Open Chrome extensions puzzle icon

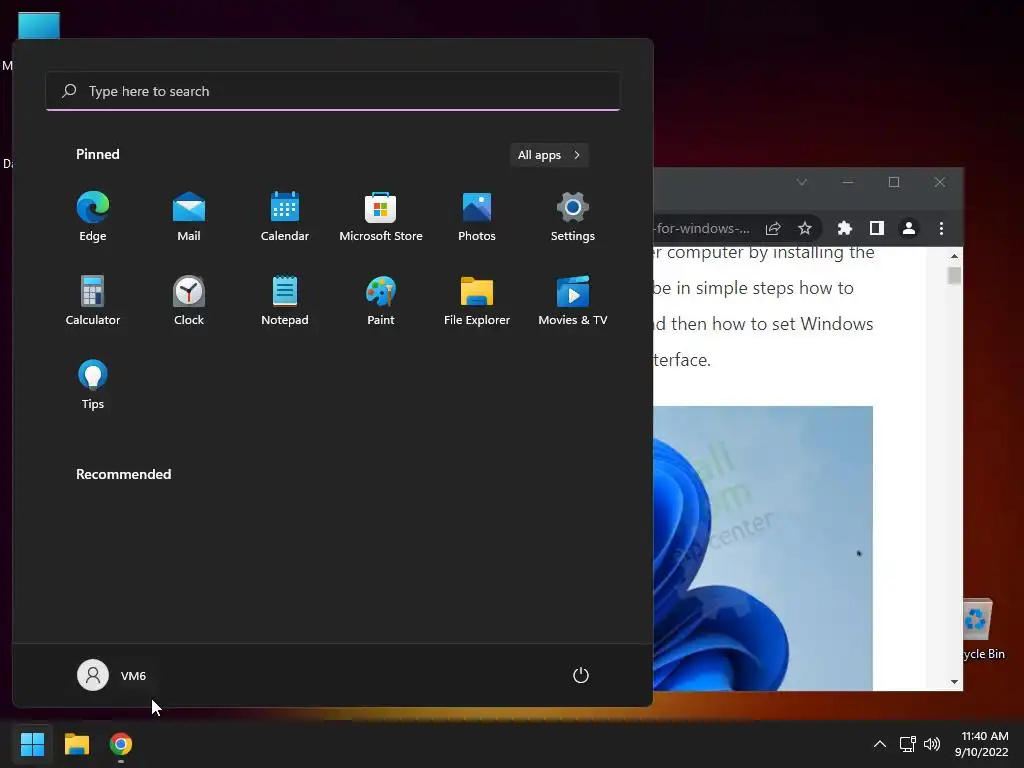pos(845,228)
